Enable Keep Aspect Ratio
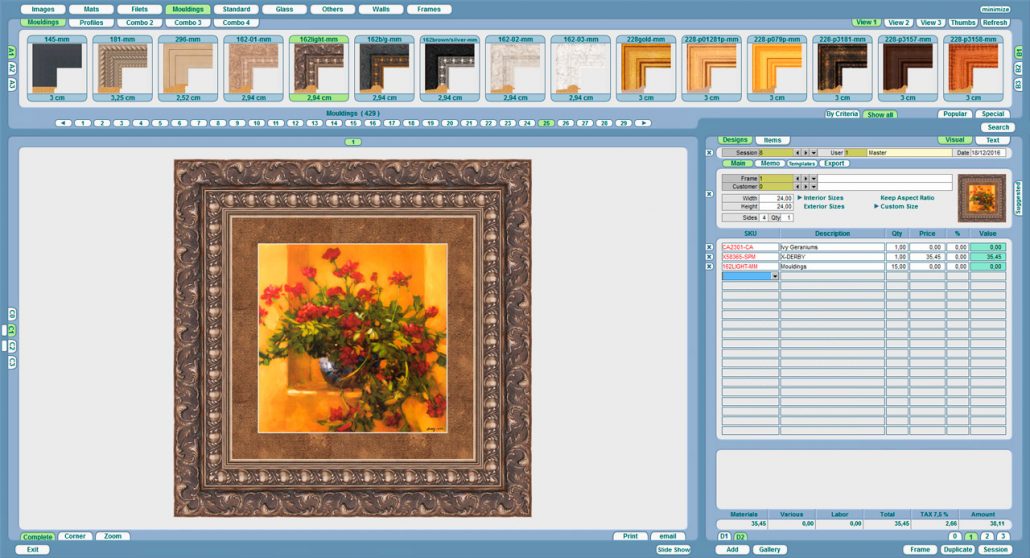The width and height of the screenshot is (1030, 558). point(907,198)
